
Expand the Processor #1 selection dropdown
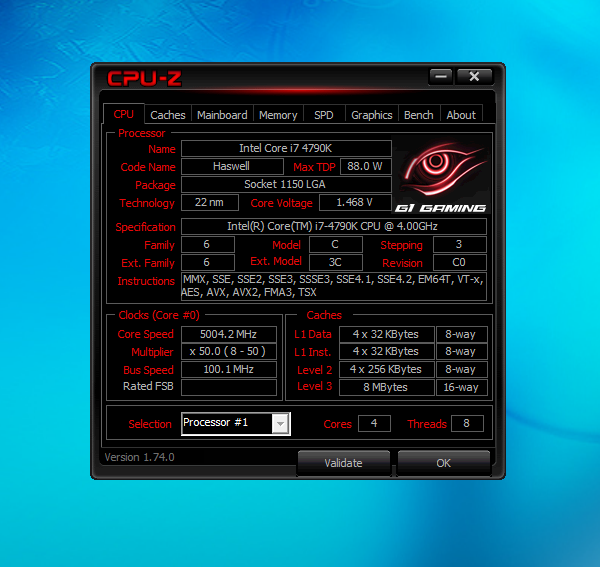(280, 424)
